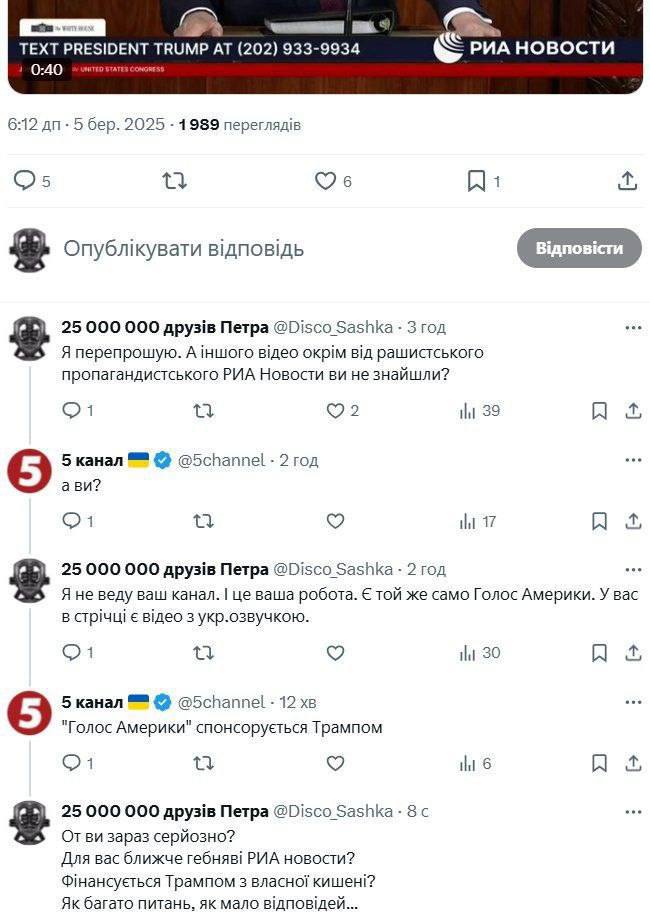
Task: Reply to 'Голос Америки спонсорується Трампом' comment
Action: pyautogui.click(x=71, y=764)
